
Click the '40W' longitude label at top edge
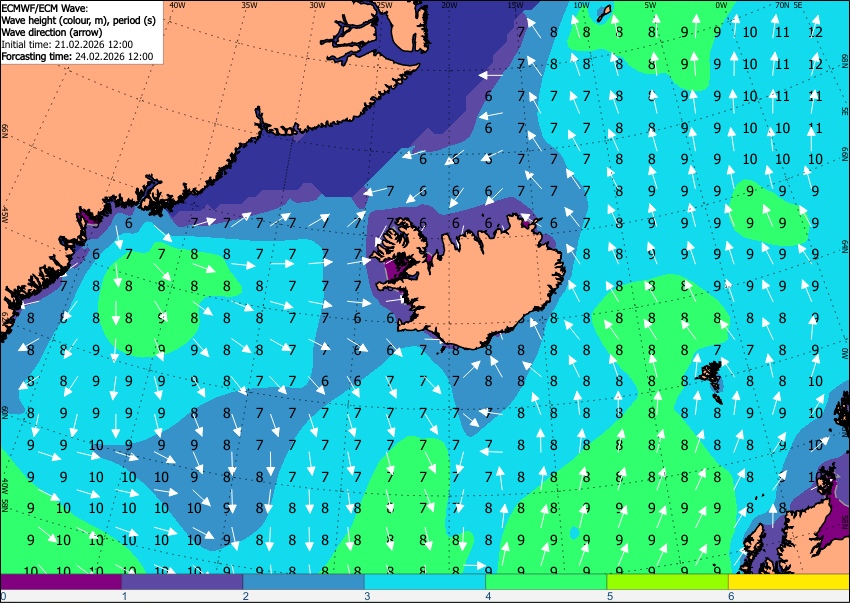click(x=177, y=5)
